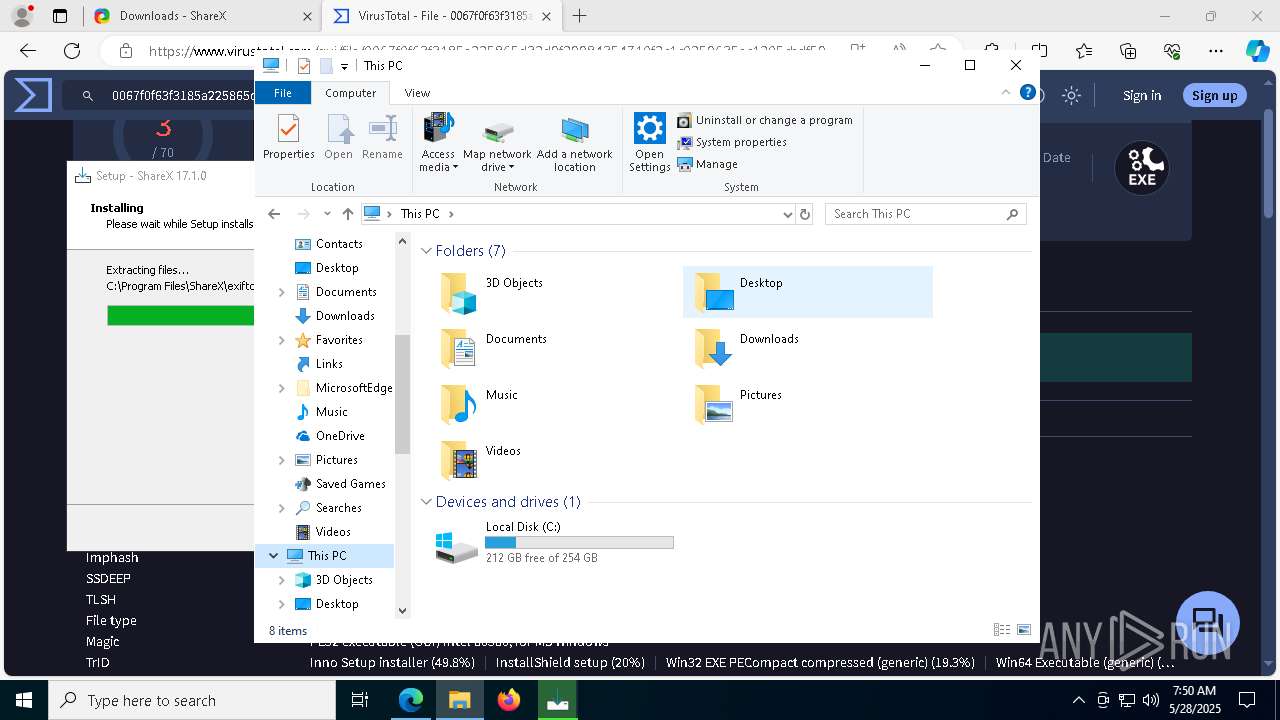Switch to the Computer ribbon tab

pos(350,93)
